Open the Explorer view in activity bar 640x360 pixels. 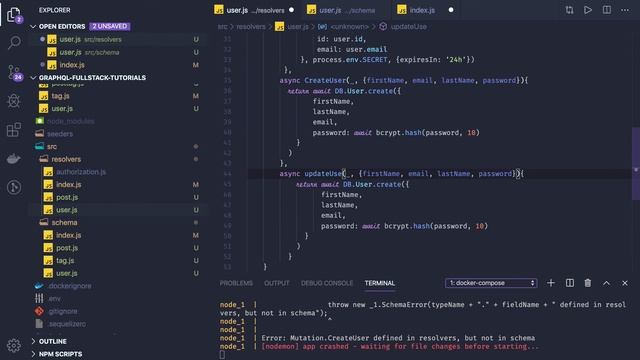tap(14, 15)
